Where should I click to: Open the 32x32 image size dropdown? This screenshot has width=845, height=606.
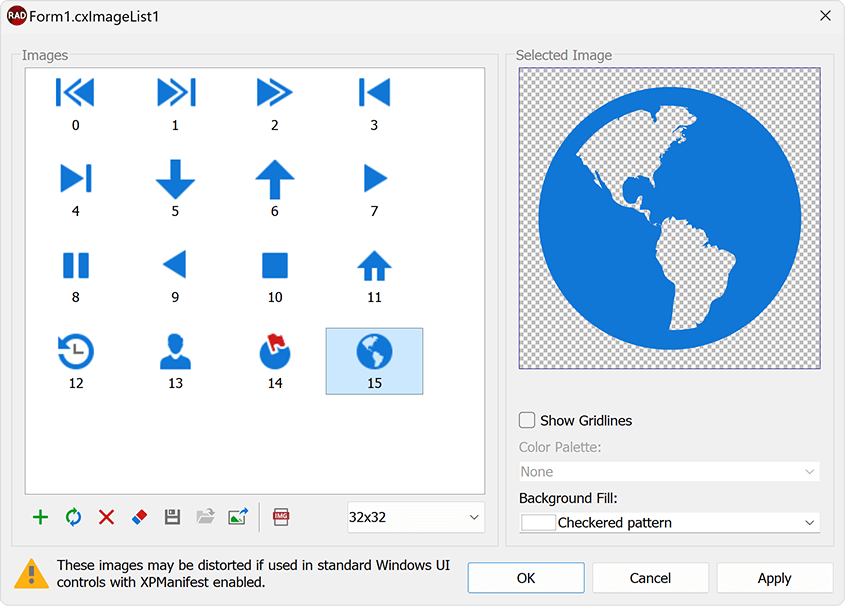[414, 517]
